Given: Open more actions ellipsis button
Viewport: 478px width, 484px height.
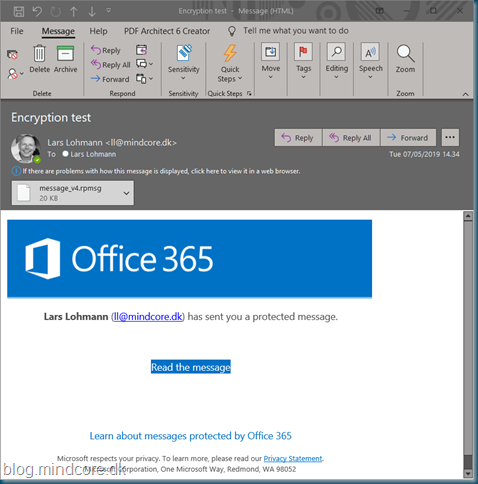Looking at the screenshot, I should pyautogui.click(x=450, y=137).
